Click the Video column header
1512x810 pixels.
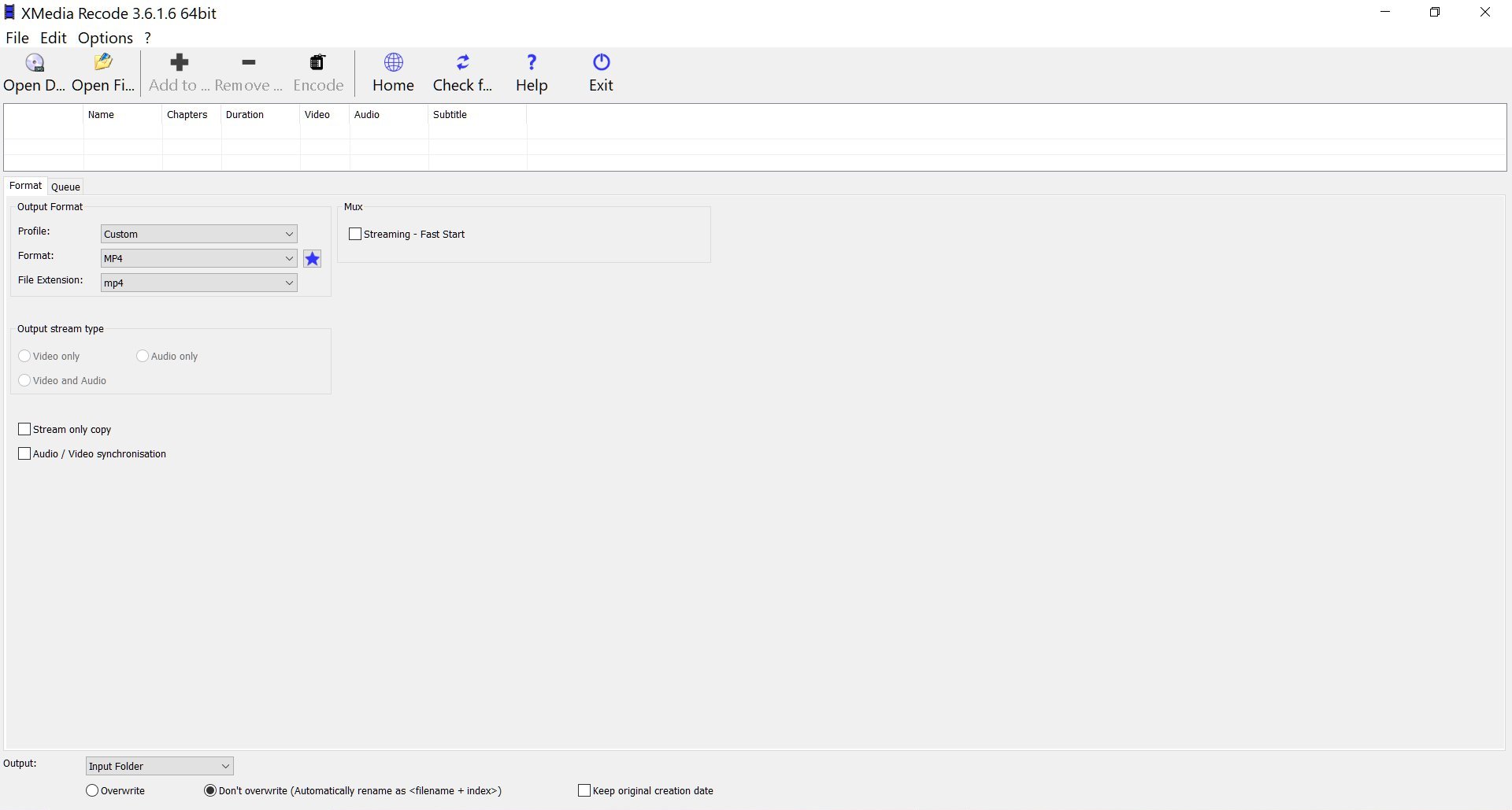324,115
